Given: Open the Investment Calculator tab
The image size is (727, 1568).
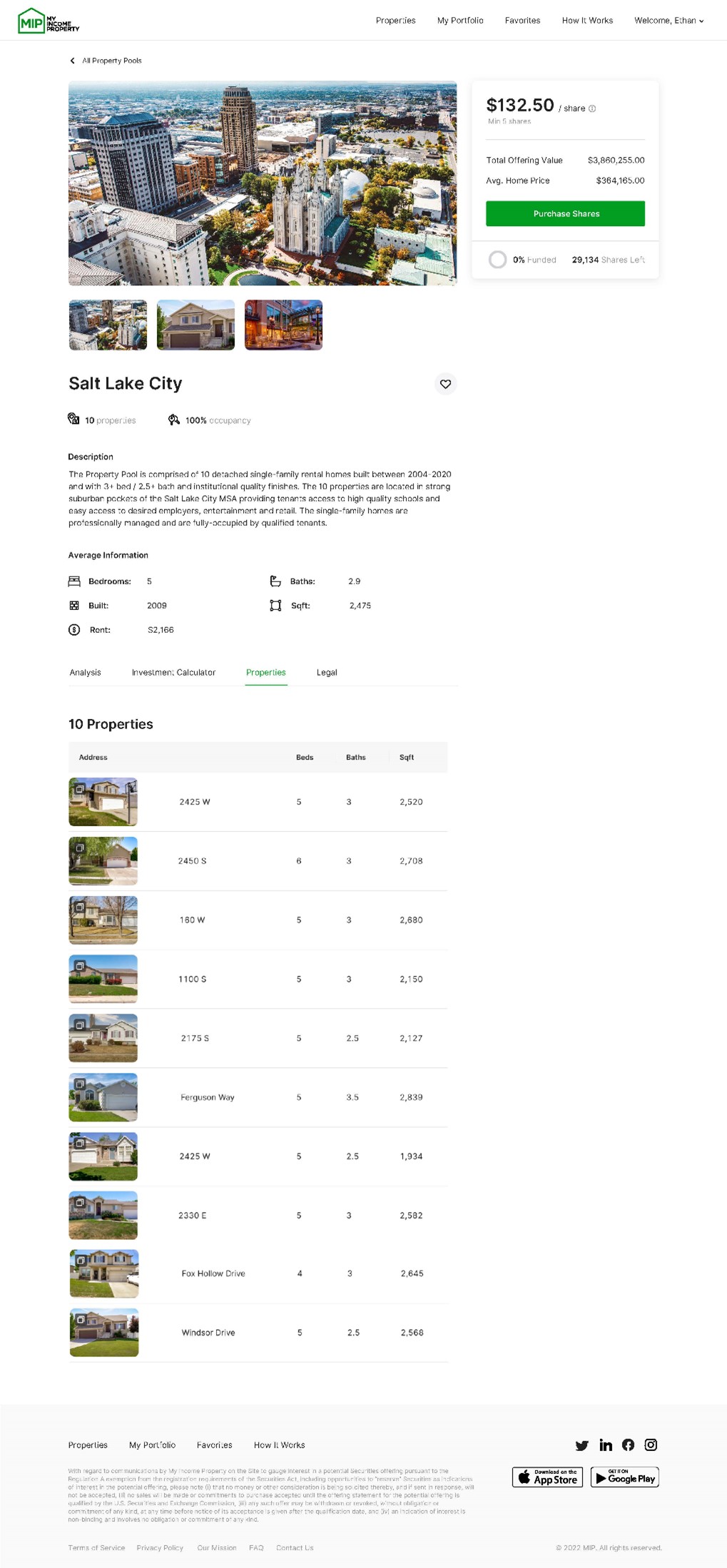Looking at the screenshot, I should point(173,673).
